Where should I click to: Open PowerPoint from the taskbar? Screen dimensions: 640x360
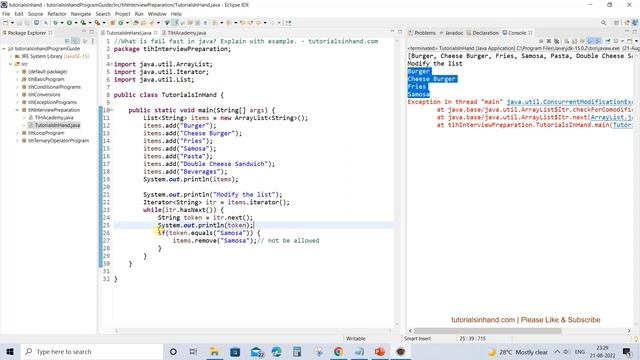click(380, 351)
